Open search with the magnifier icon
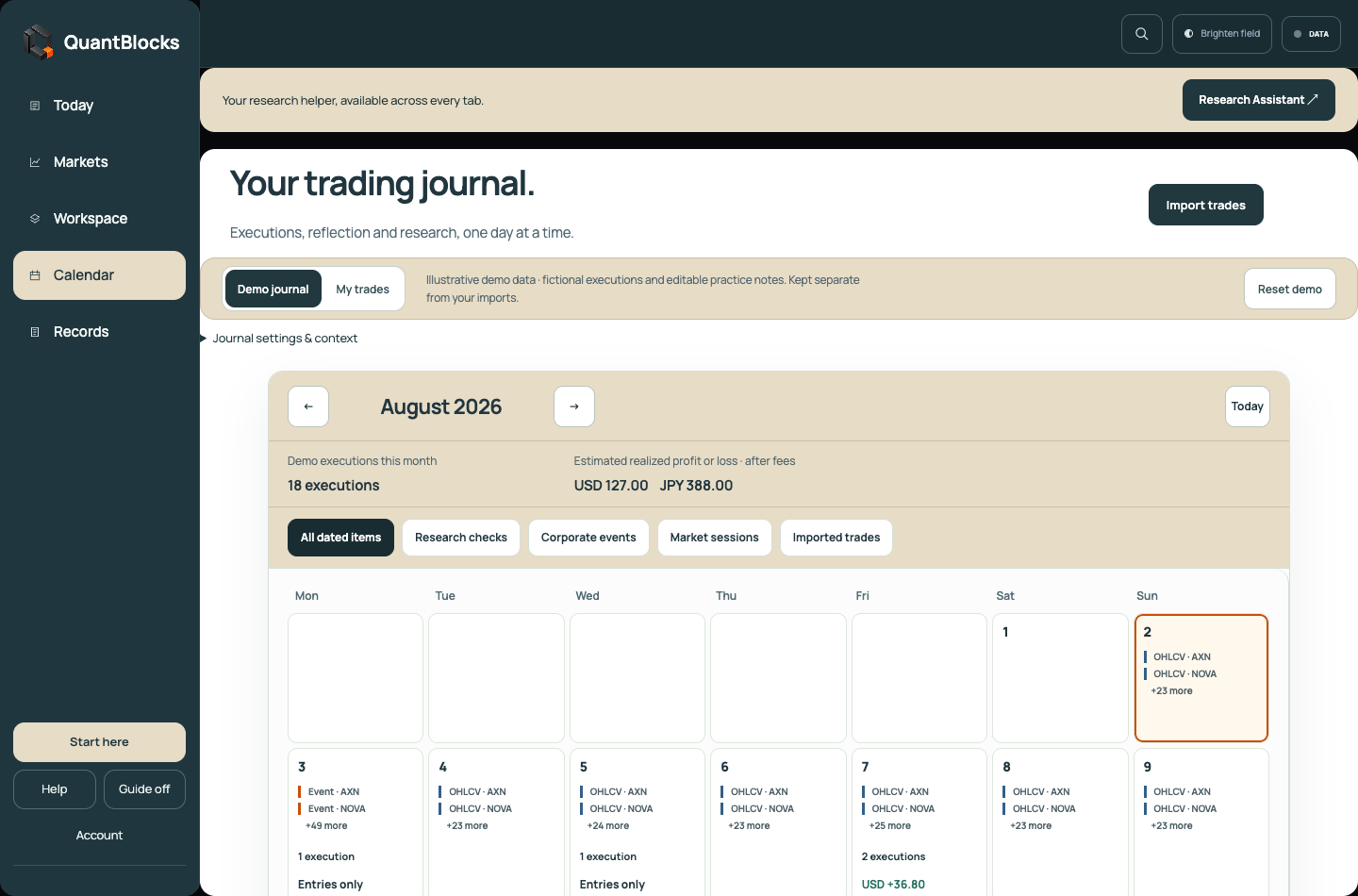The height and width of the screenshot is (896, 1358). [x=1142, y=34]
